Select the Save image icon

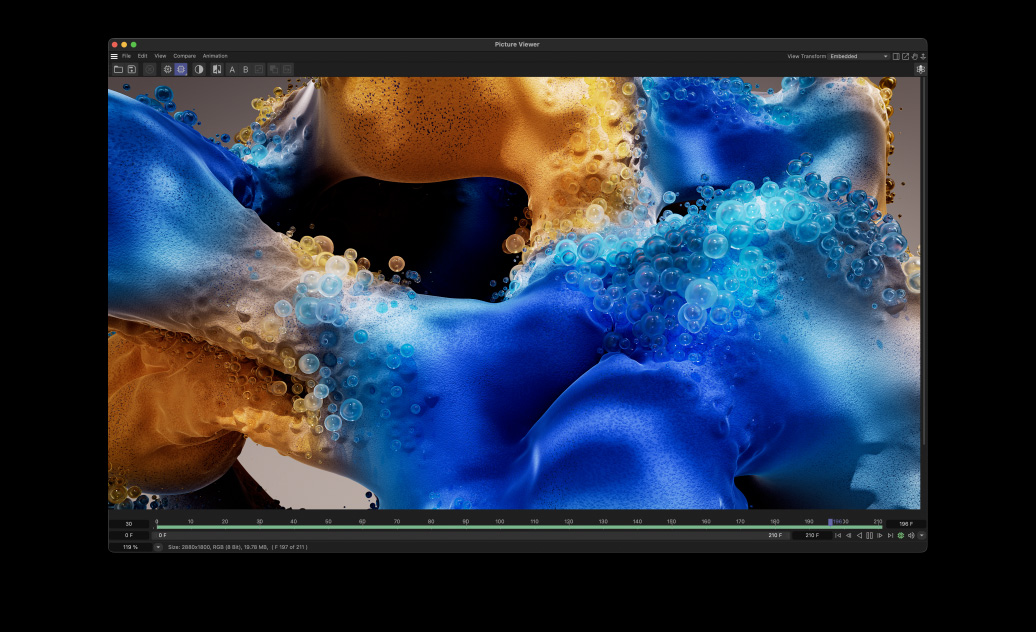coord(133,69)
